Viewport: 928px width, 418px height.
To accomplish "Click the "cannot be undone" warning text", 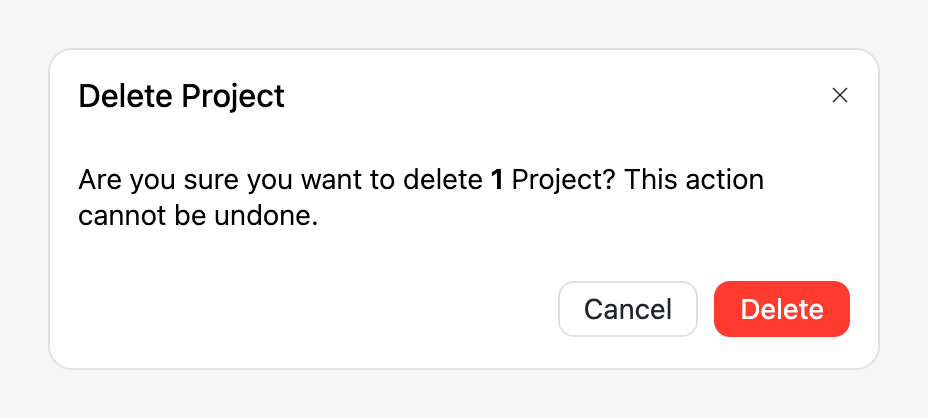I will [198, 216].
